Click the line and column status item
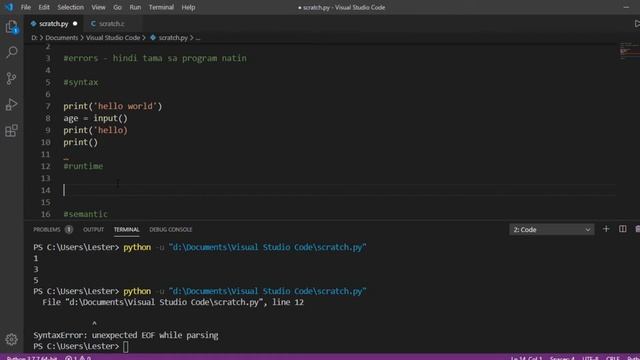 point(527,358)
